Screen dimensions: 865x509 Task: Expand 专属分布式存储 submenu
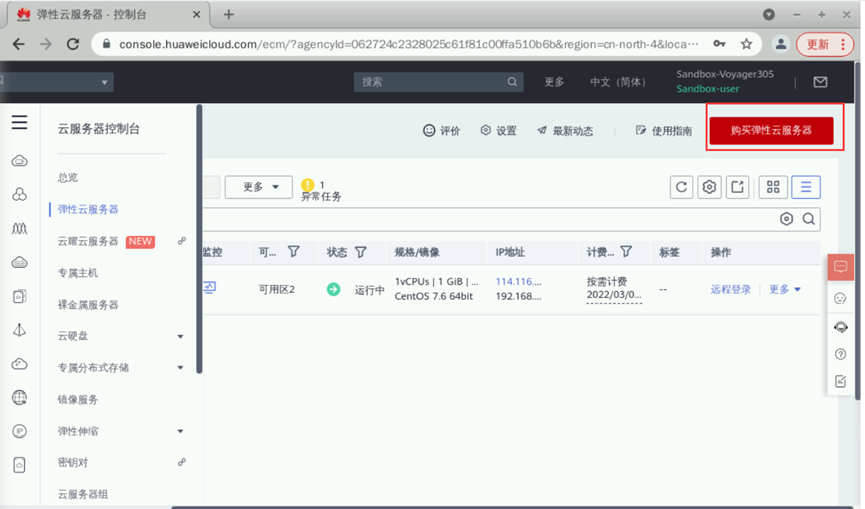180,368
